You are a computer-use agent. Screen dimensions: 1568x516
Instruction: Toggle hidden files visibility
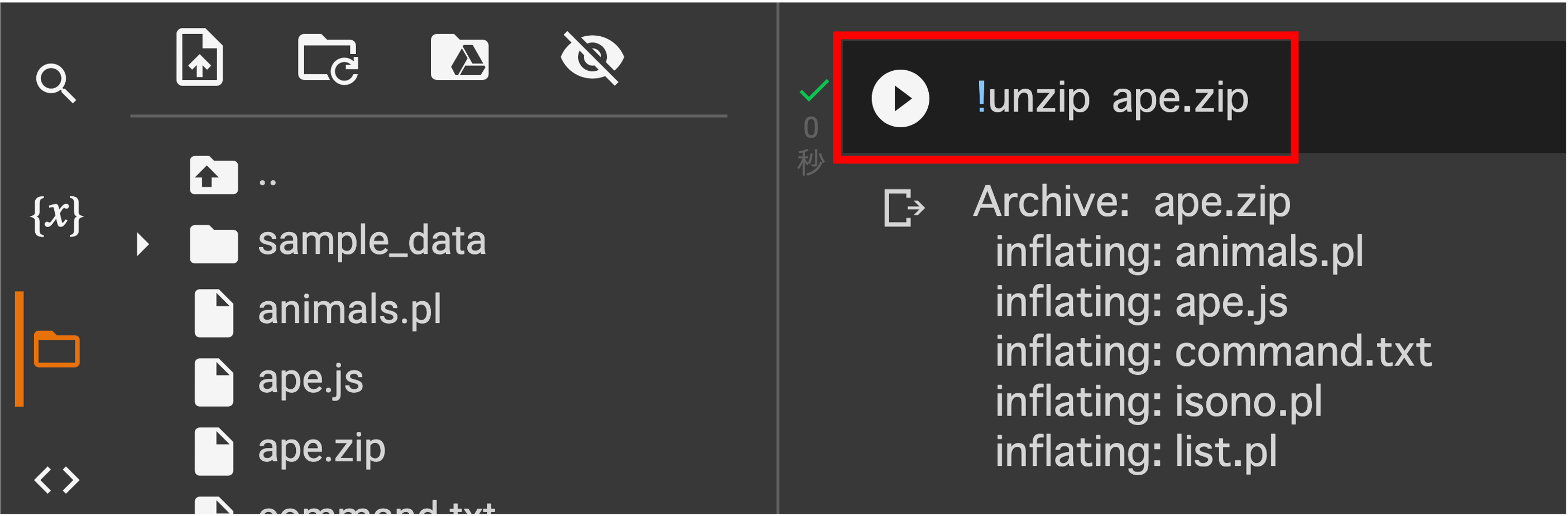coord(592,58)
